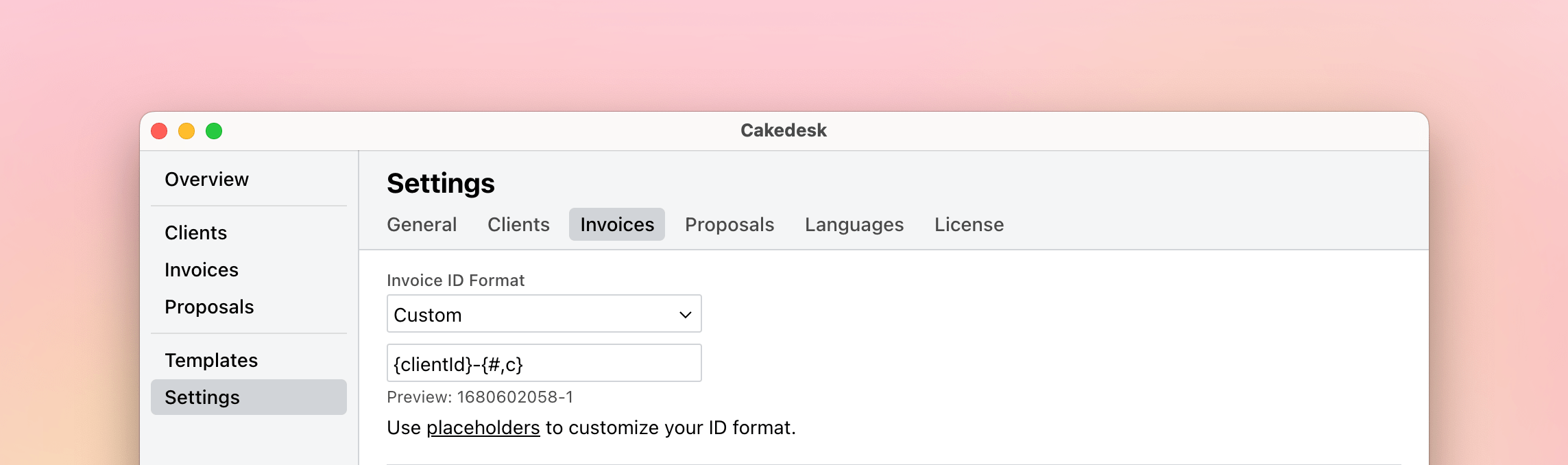Click the Settings page heading
This screenshot has width=1568, height=465.
pos(440,183)
